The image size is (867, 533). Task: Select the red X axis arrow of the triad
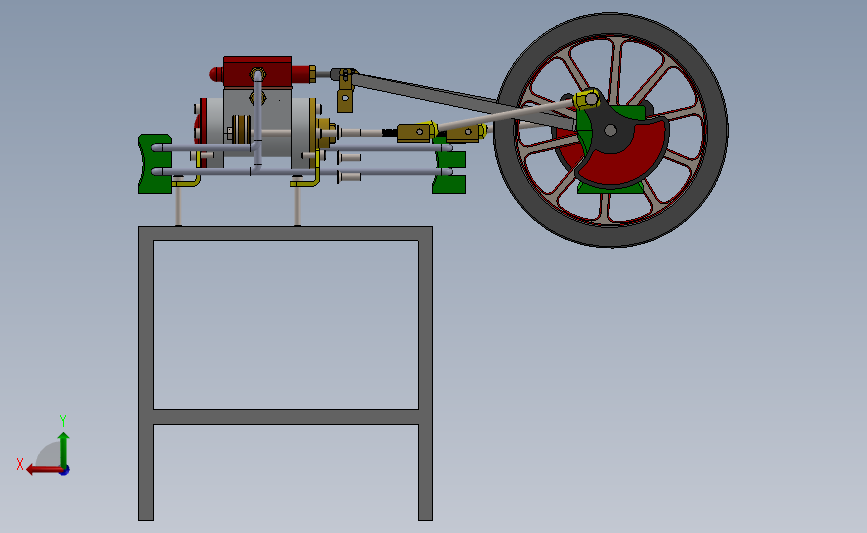44,470
